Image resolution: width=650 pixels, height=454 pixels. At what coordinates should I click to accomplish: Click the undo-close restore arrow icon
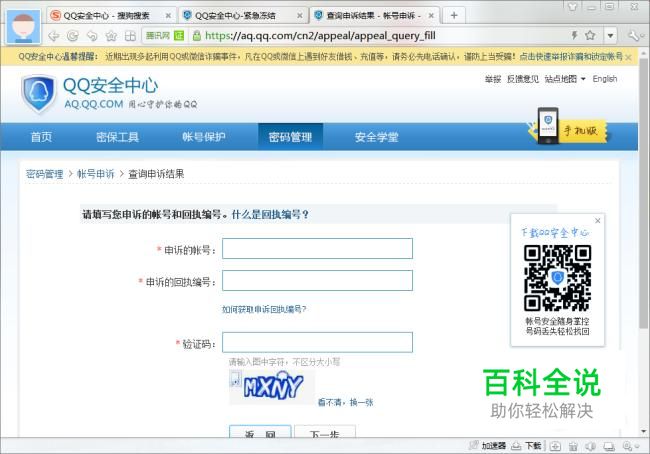click(92, 36)
